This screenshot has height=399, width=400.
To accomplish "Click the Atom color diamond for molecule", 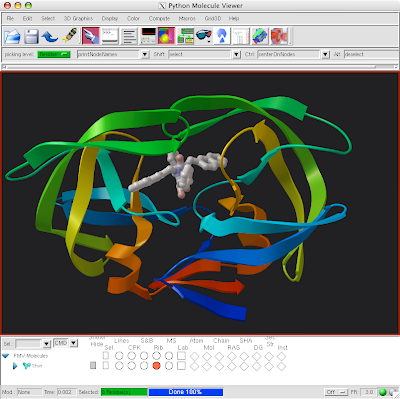I will click(x=194, y=366).
